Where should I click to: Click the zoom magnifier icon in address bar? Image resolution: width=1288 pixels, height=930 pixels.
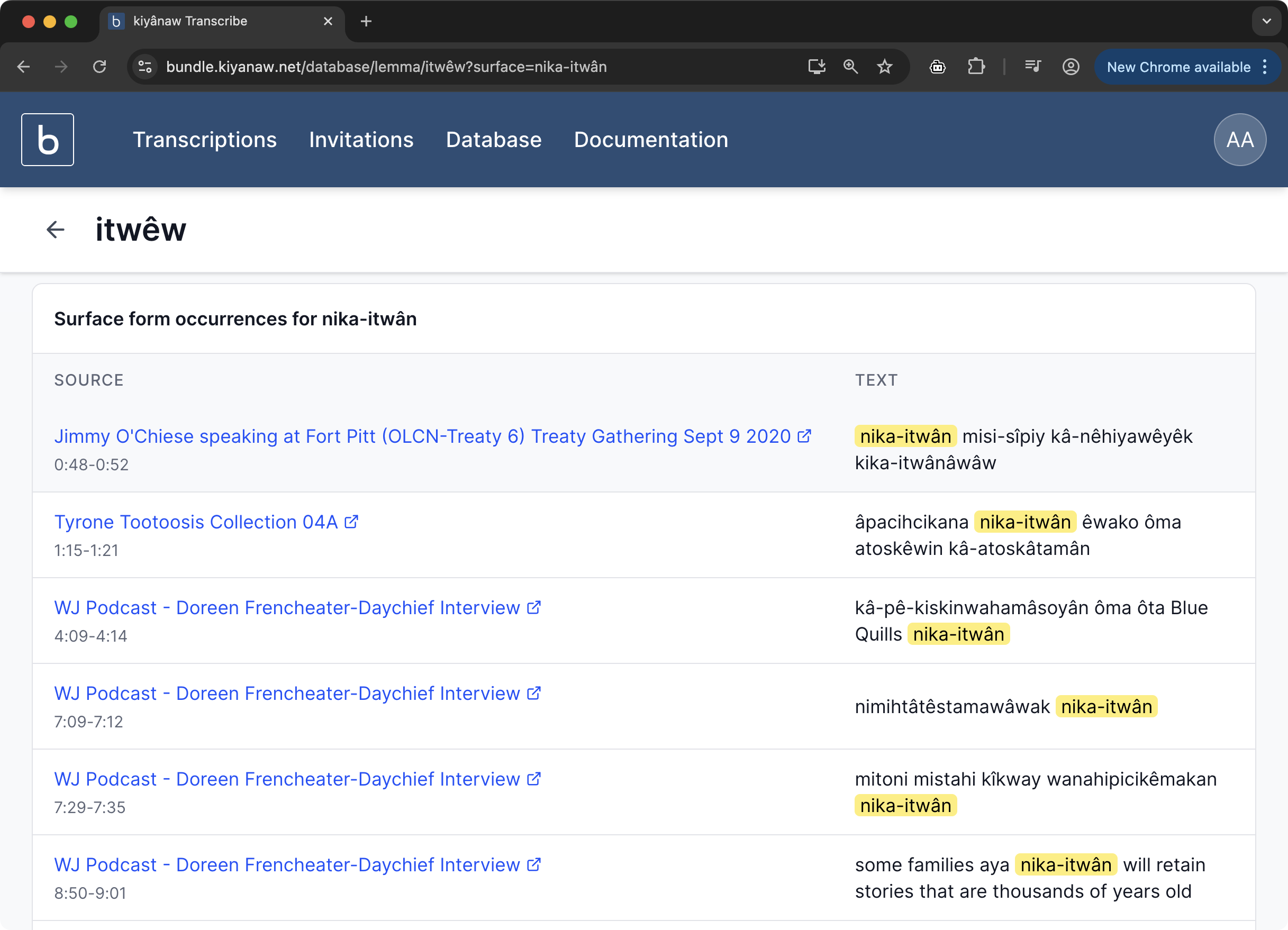[850, 67]
